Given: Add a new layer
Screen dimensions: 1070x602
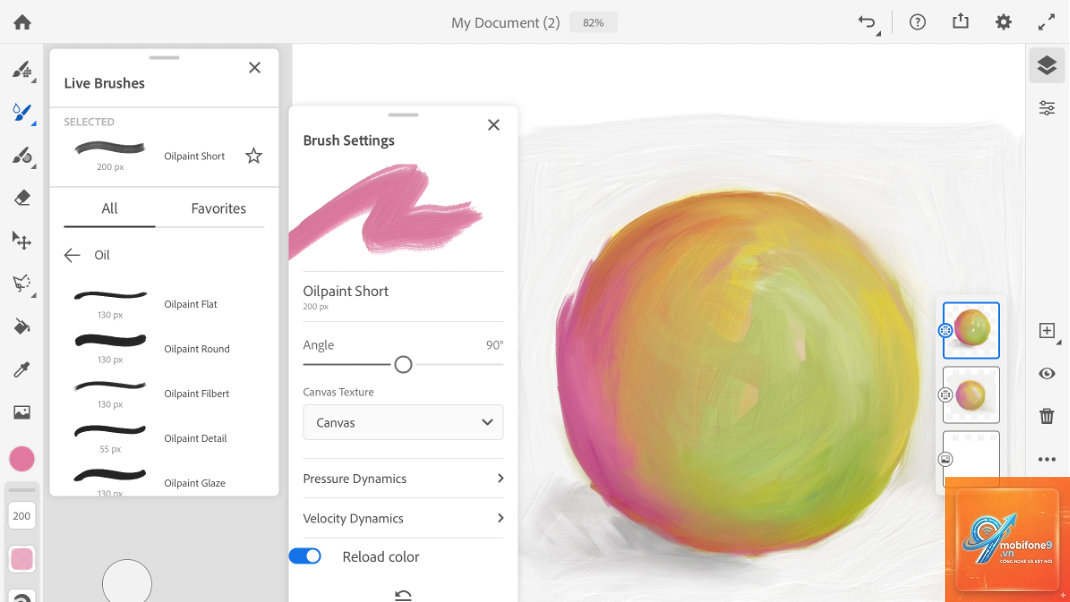Looking at the screenshot, I should (1047, 331).
